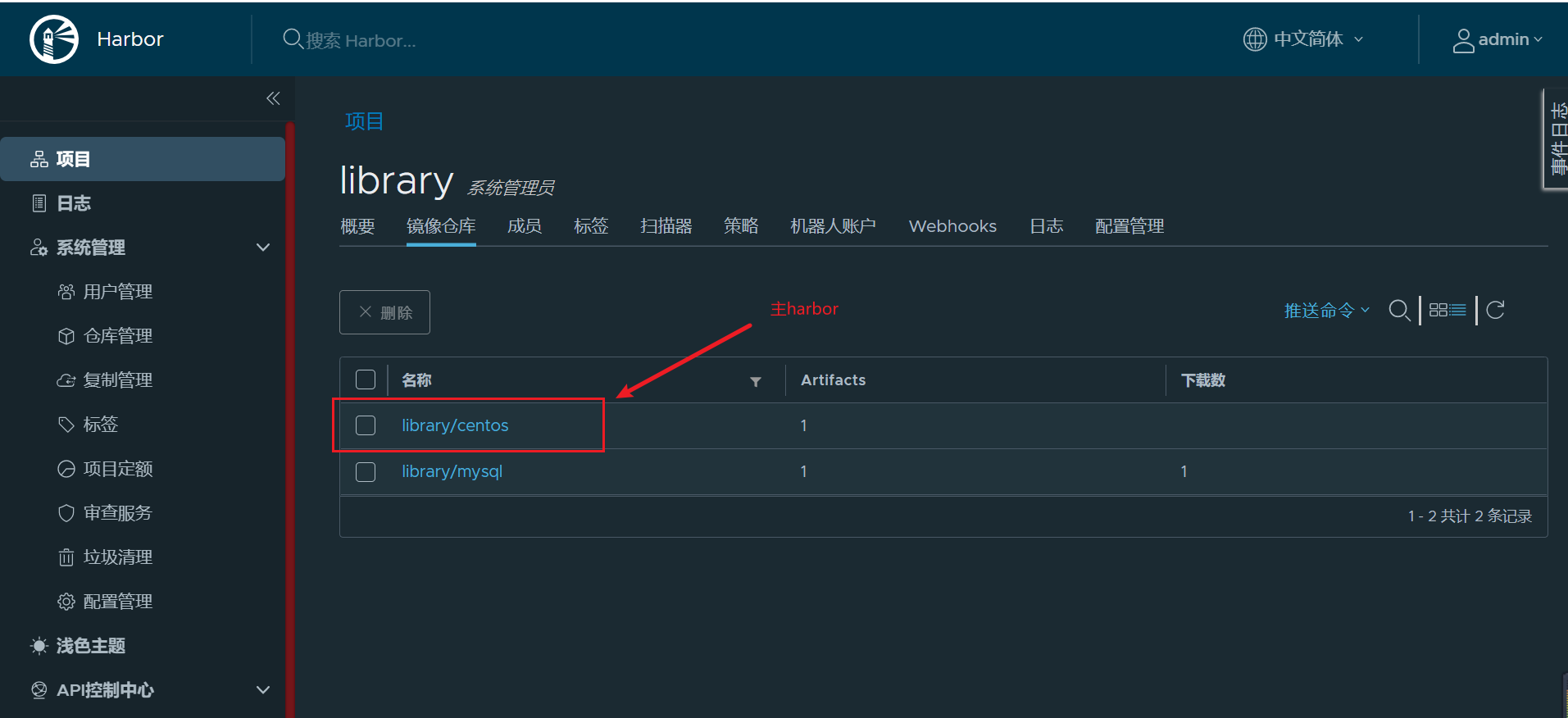The image size is (1568, 718).
Task: Click the 日志 log sidebar icon
Action: tap(39, 203)
